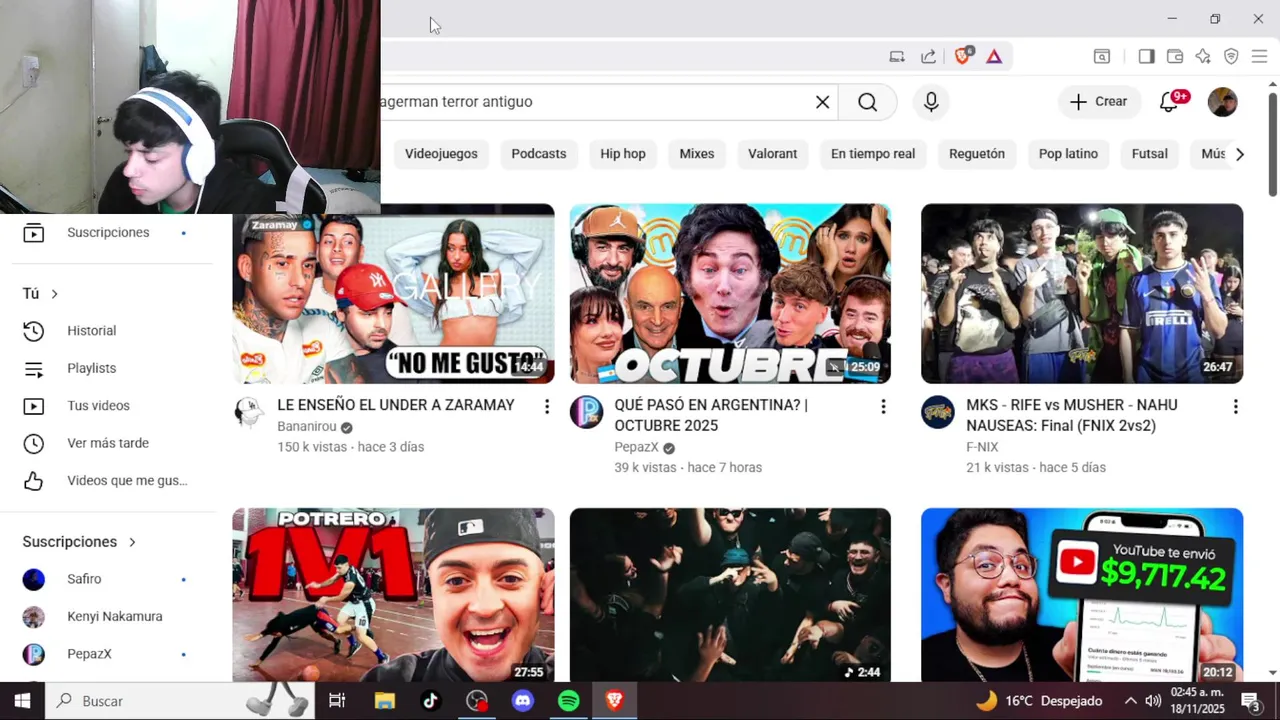Open TikTok from the taskbar
Image resolution: width=1280 pixels, height=720 pixels.
click(x=430, y=701)
